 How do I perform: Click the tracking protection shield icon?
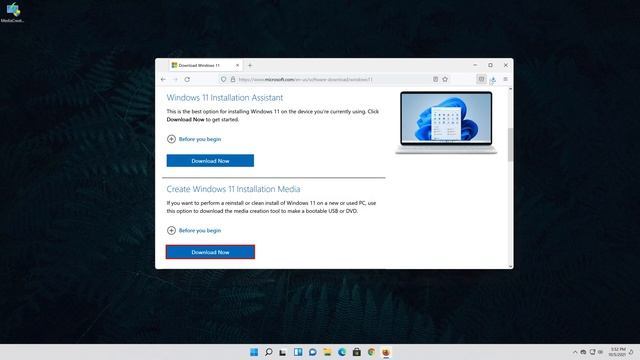(x=223, y=80)
